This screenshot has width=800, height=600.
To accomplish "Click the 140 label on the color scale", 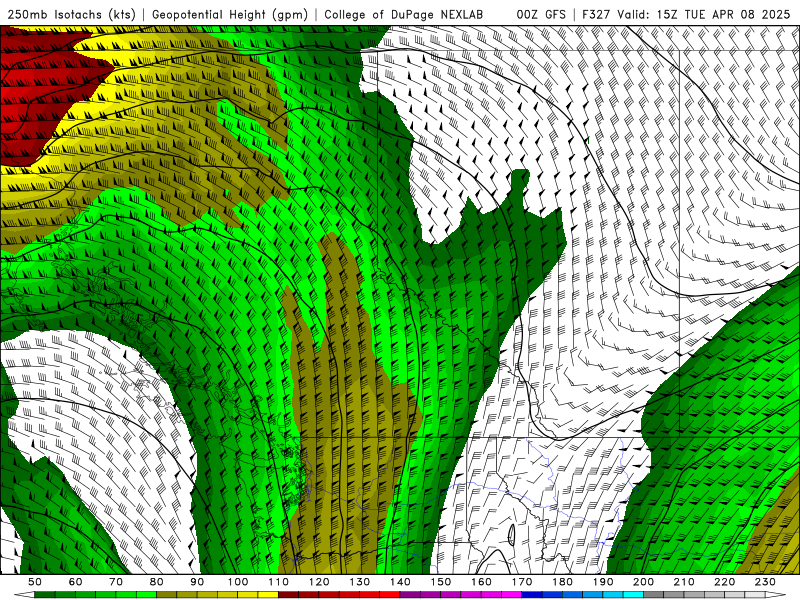I will tap(400, 582).
